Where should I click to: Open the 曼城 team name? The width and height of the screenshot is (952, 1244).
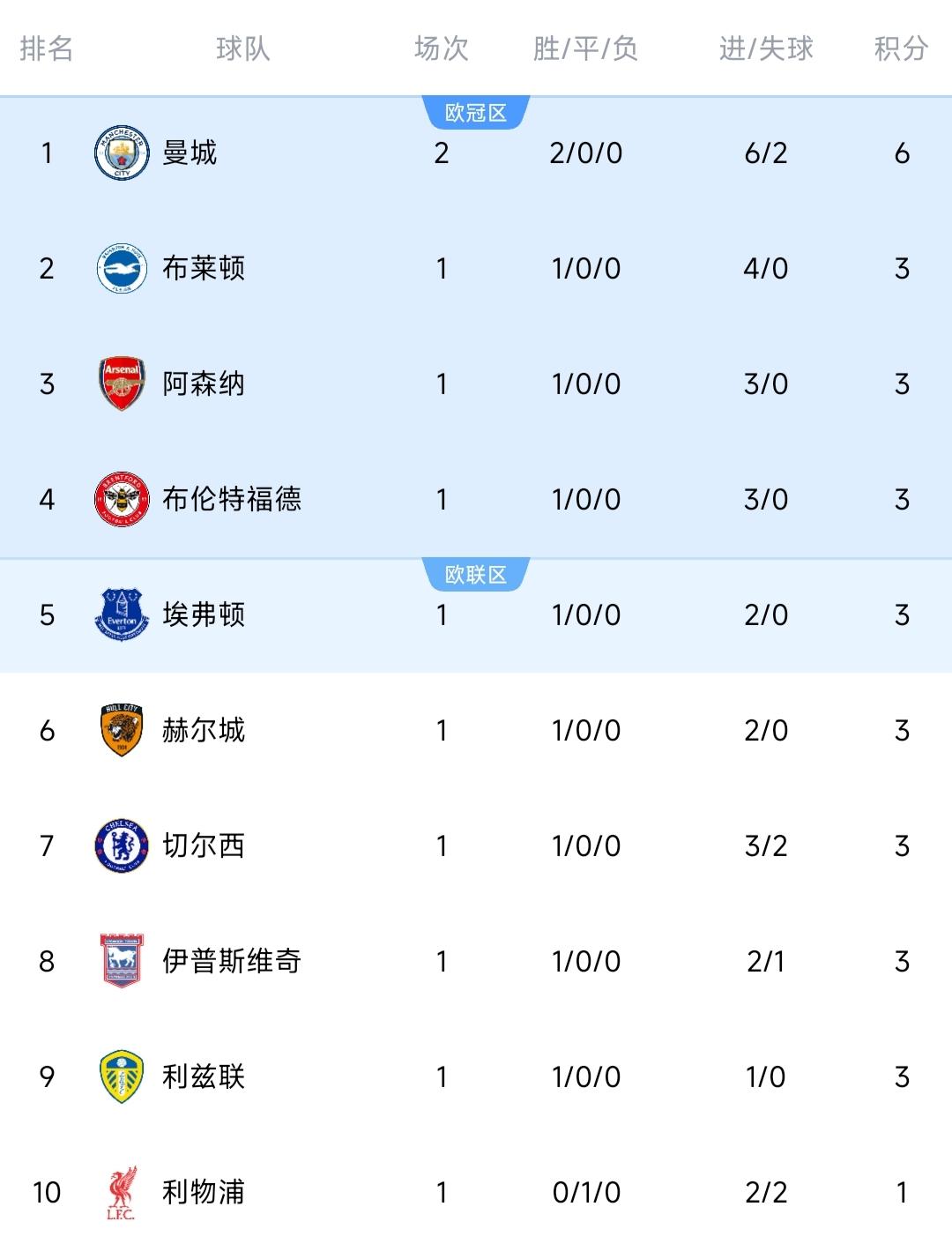(x=190, y=153)
